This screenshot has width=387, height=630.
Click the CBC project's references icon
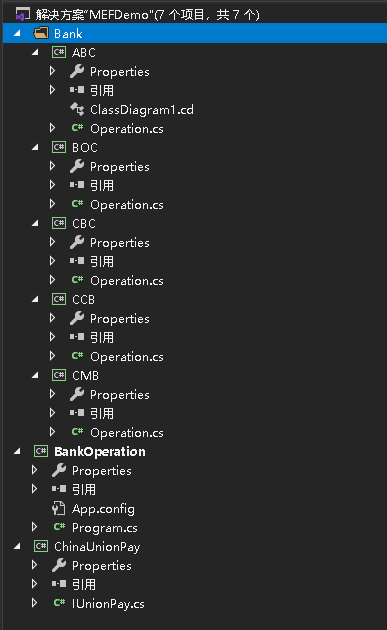[x=77, y=261]
